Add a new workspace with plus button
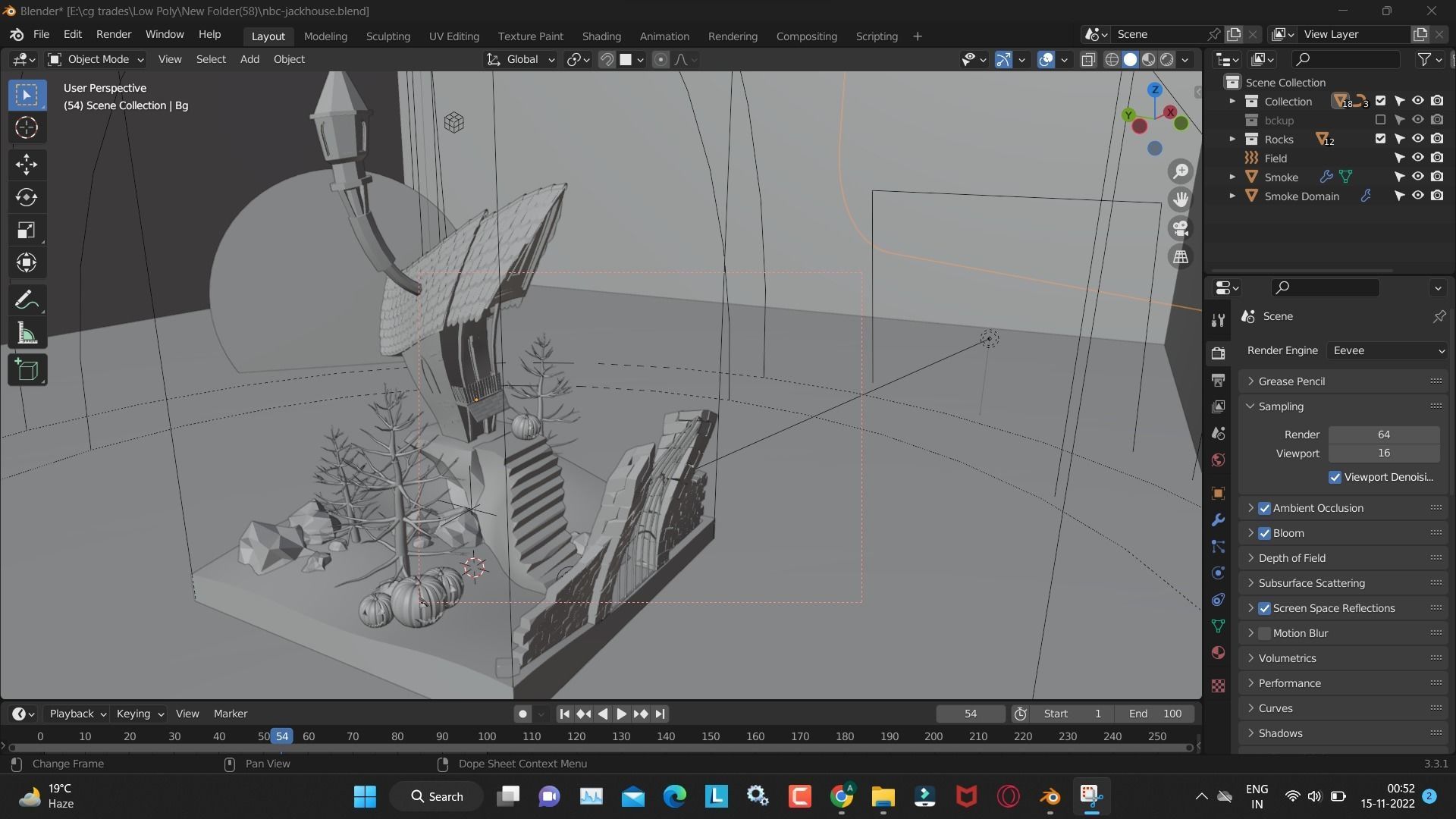1456x819 pixels. [917, 36]
